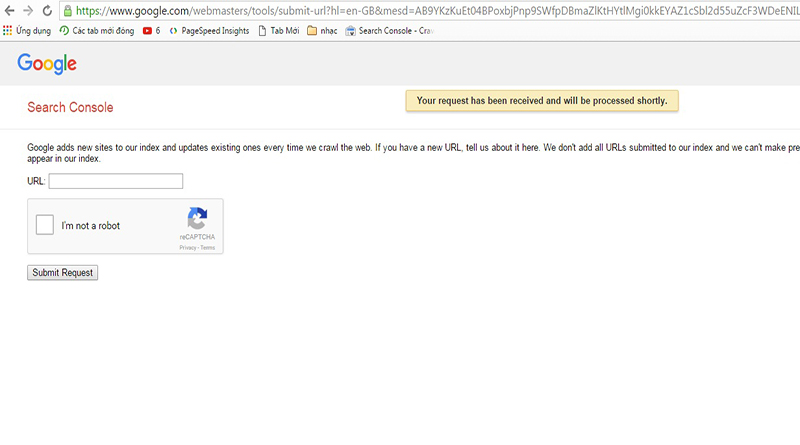Open the Các tab mới đóng bookmark
This screenshot has height=445, width=800.
(x=97, y=31)
